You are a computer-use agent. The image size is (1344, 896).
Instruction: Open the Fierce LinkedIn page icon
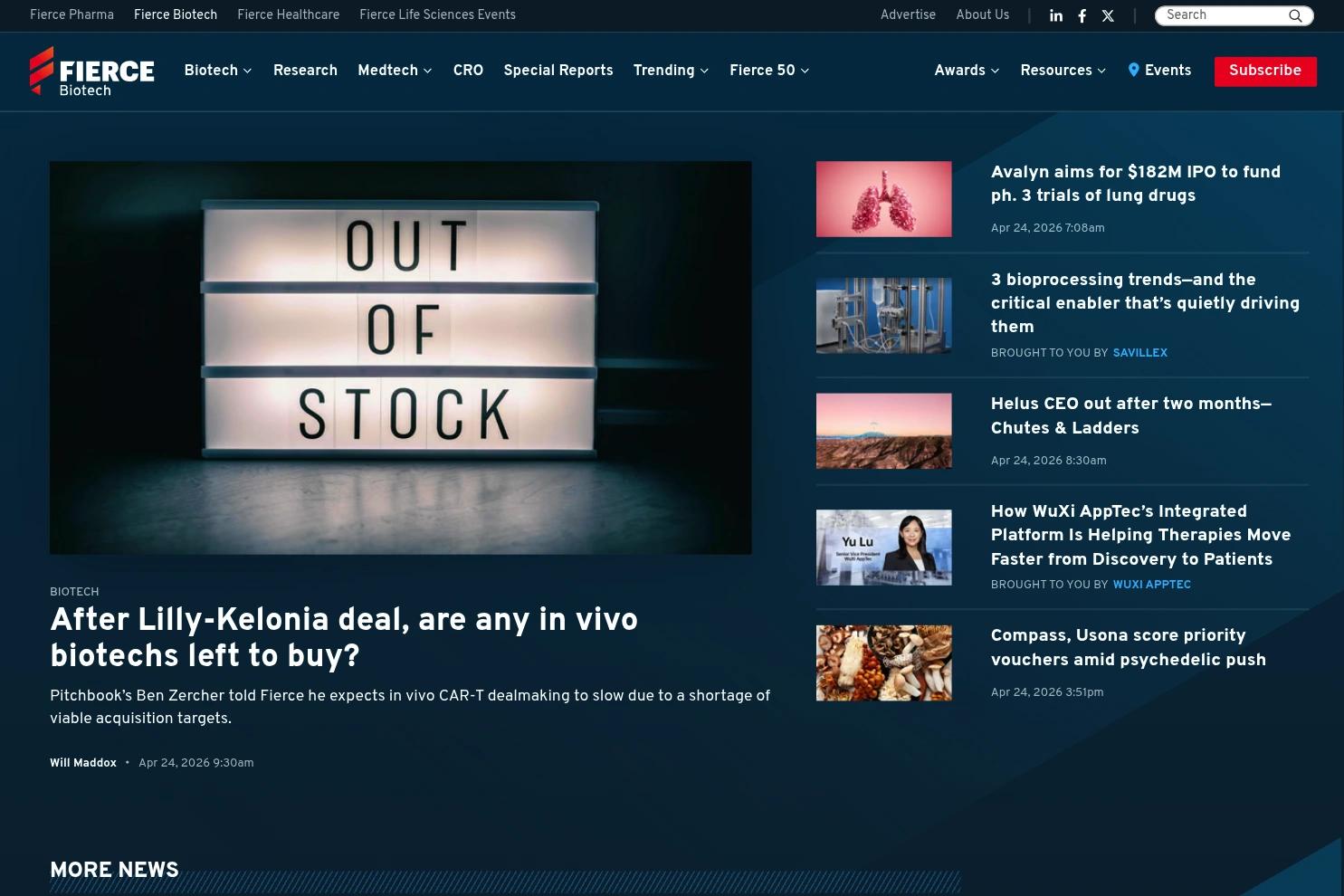[x=1056, y=15]
